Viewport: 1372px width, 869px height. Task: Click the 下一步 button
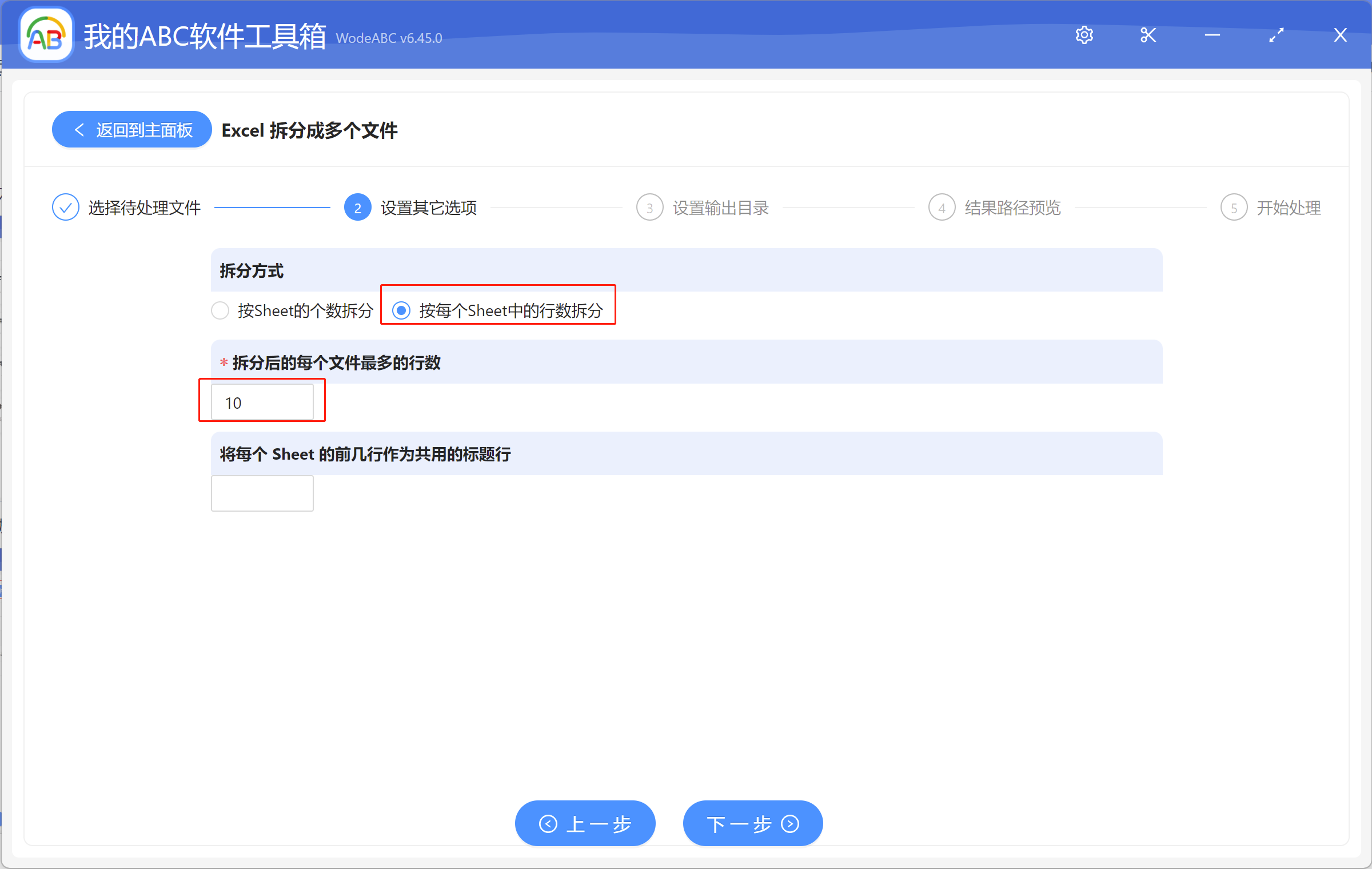coord(752,823)
